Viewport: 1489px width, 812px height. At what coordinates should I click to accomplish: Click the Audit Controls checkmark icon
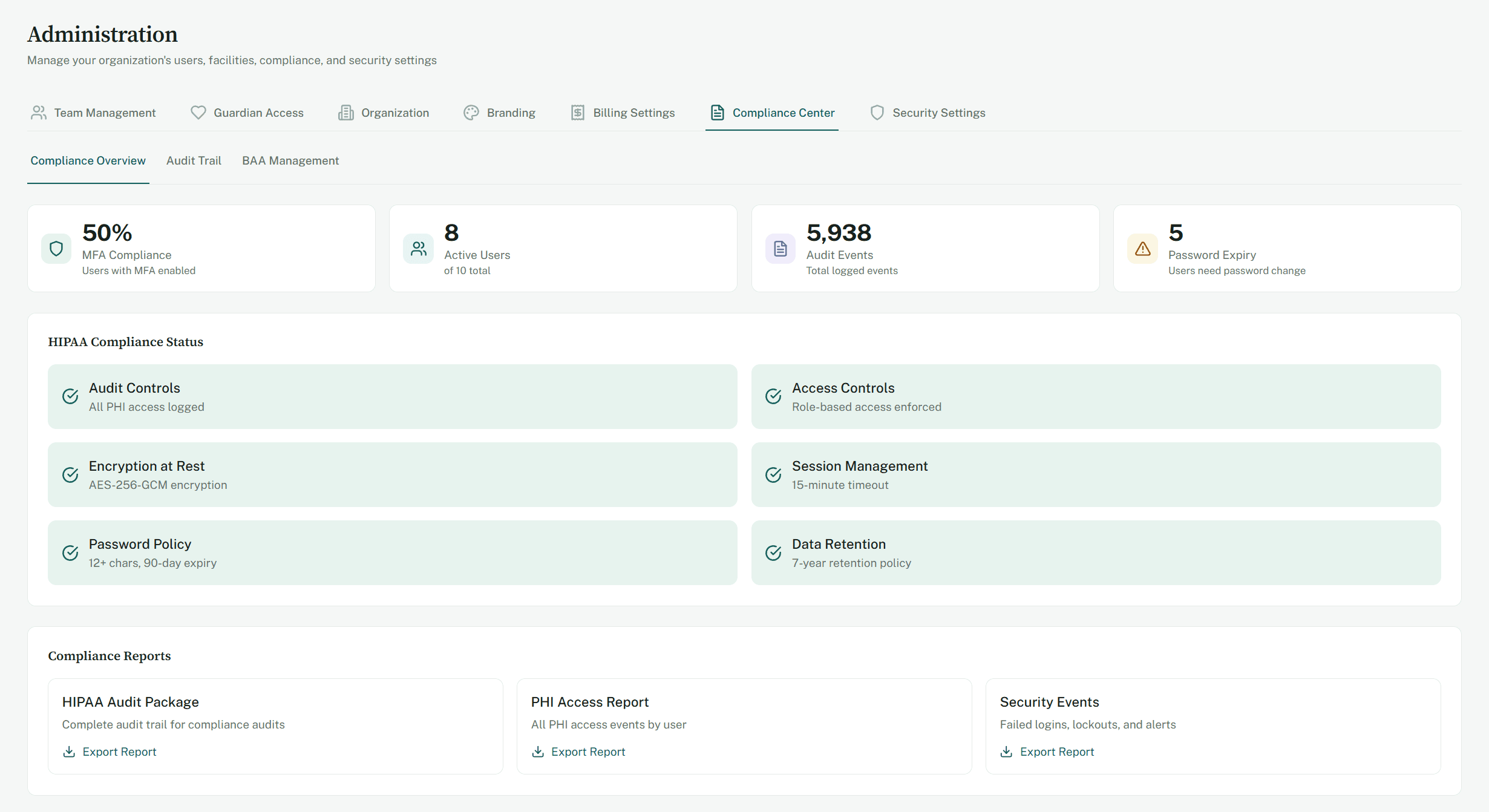(x=70, y=396)
